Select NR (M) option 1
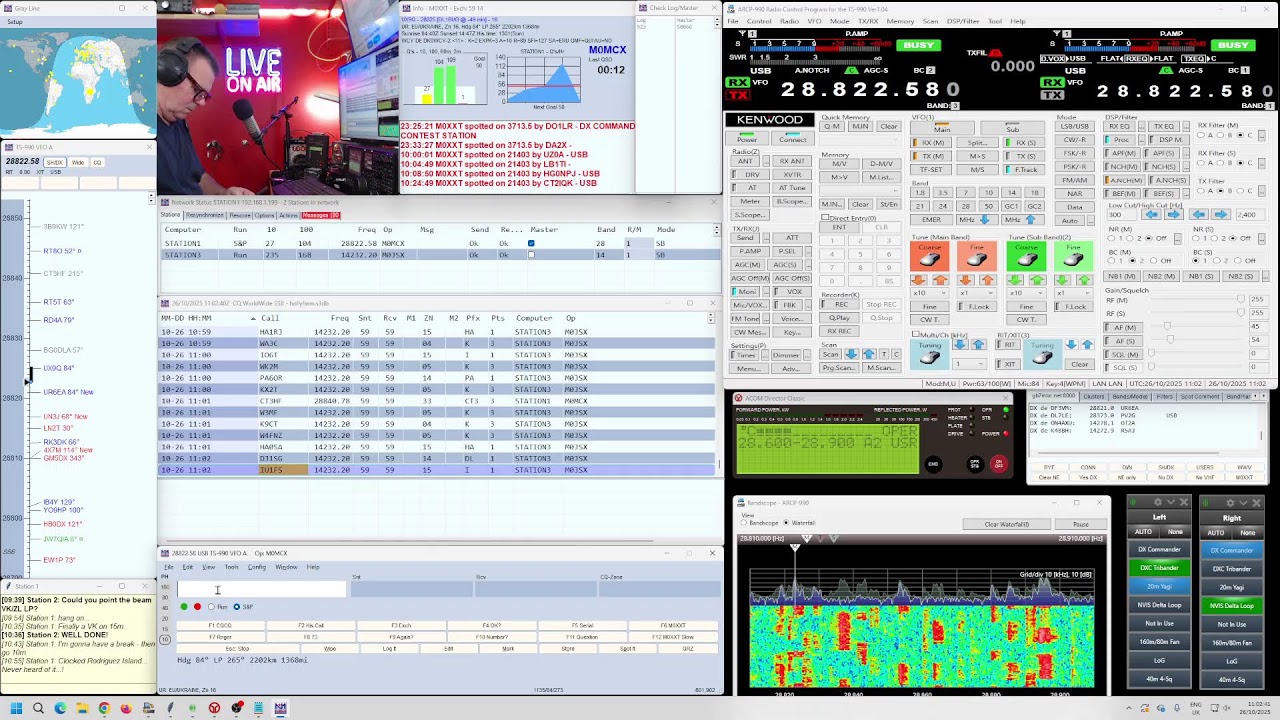The height and width of the screenshot is (720, 1280). 1111,238
